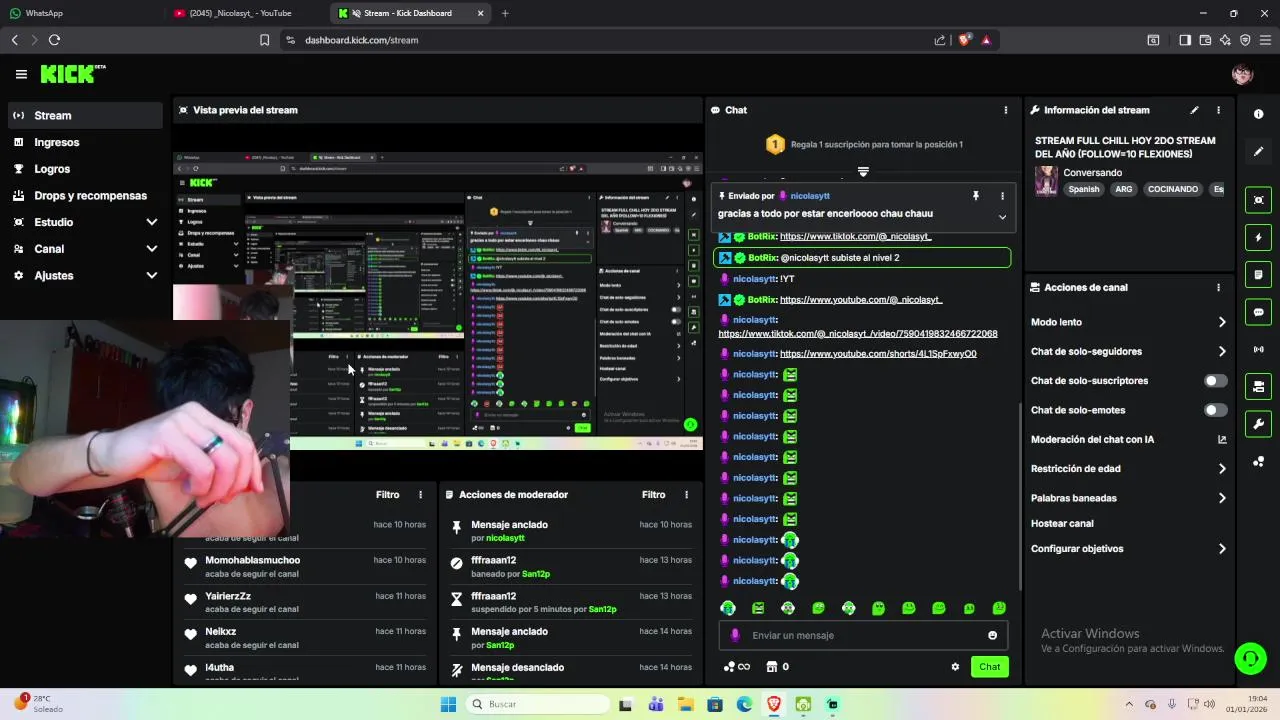
Task: Open Brave browser from the taskbar
Action: click(x=774, y=704)
